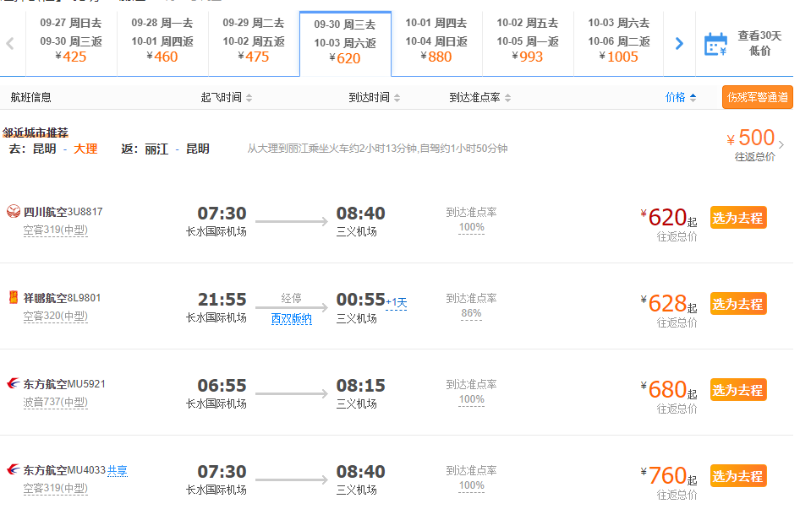The width and height of the screenshot is (800, 520).
Task: Click 西双版纳 stopover link
Action: coord(291,319)
